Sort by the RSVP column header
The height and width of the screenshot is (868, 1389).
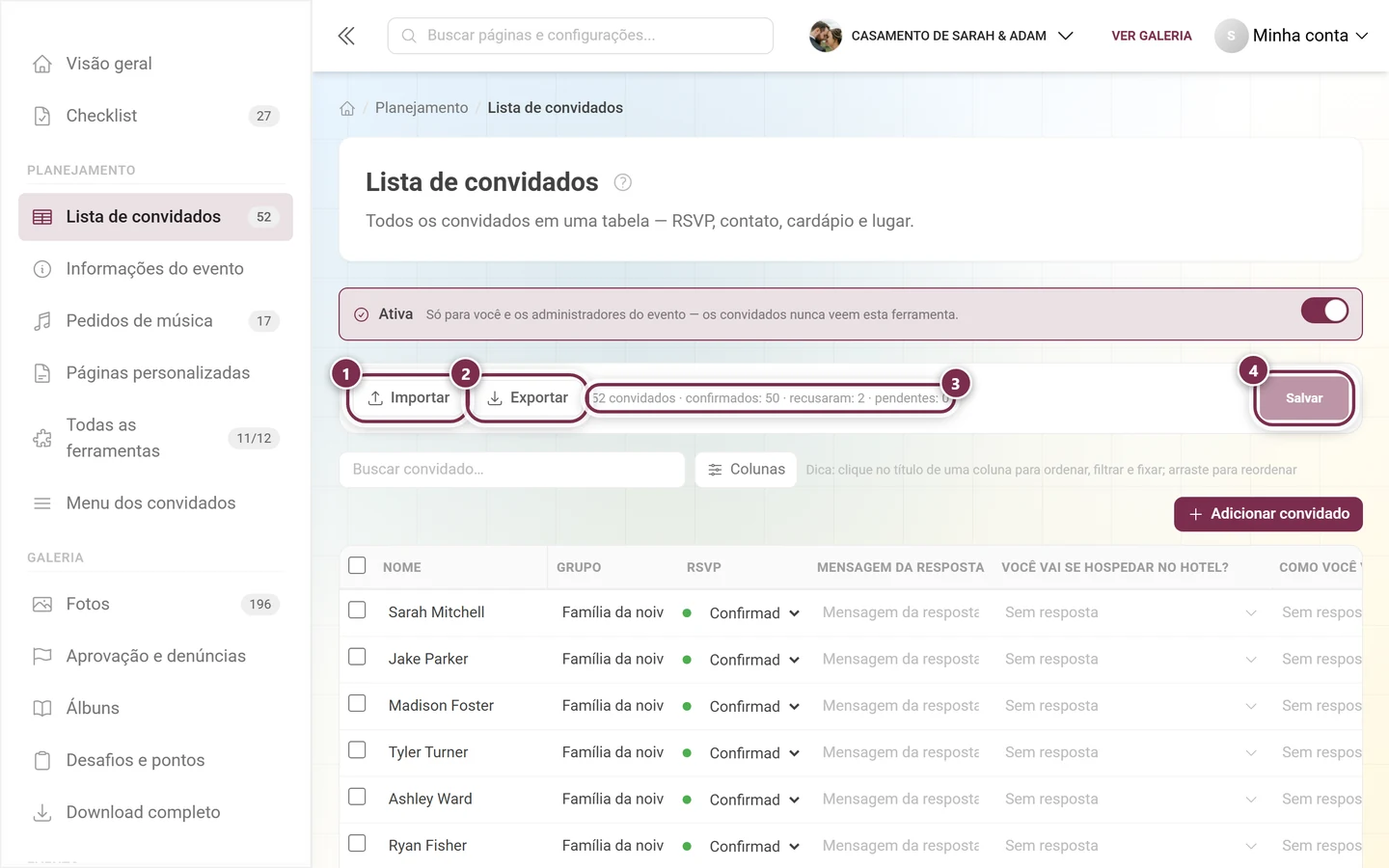(704, 567)
